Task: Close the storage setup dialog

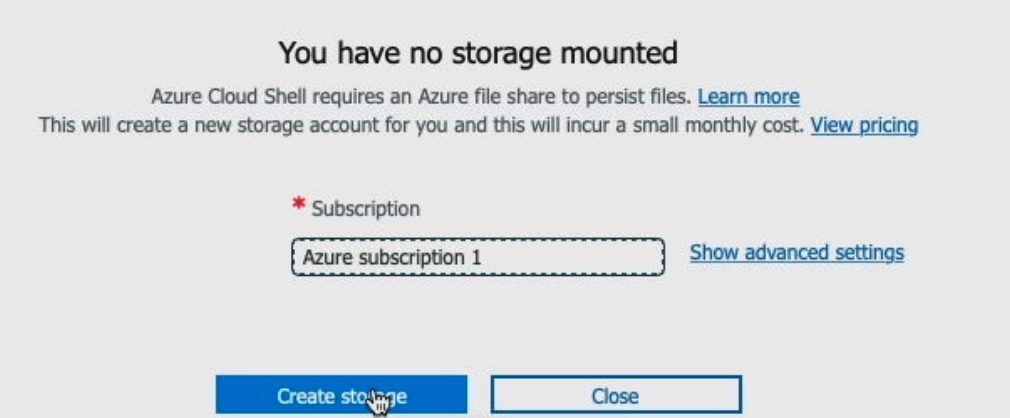Action: click(x=615, y=395)
